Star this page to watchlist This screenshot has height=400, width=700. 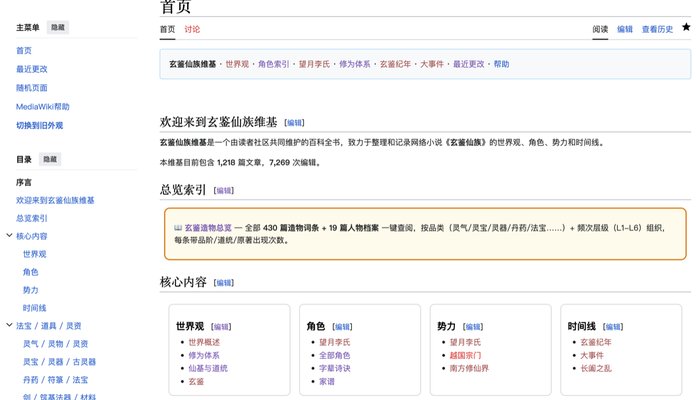pyautogui.click(x=686, y=27)
